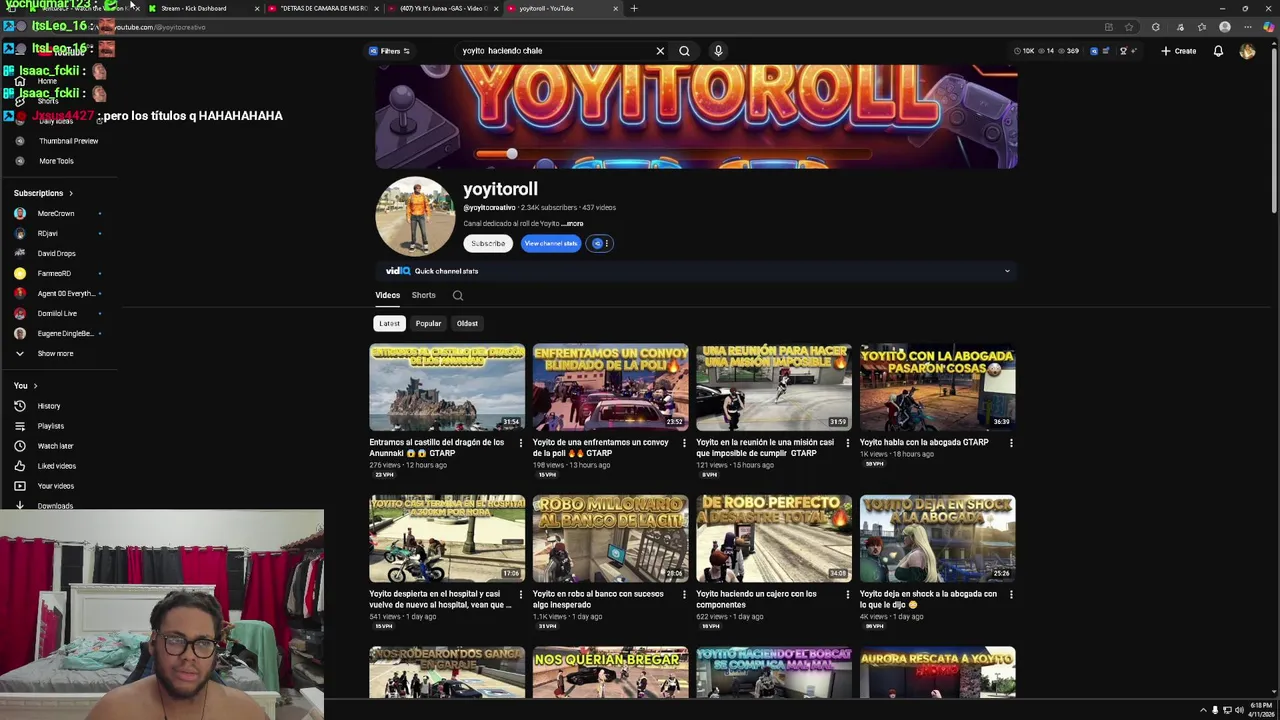Click the YouTube search magnifier icon

coord(684,51)
